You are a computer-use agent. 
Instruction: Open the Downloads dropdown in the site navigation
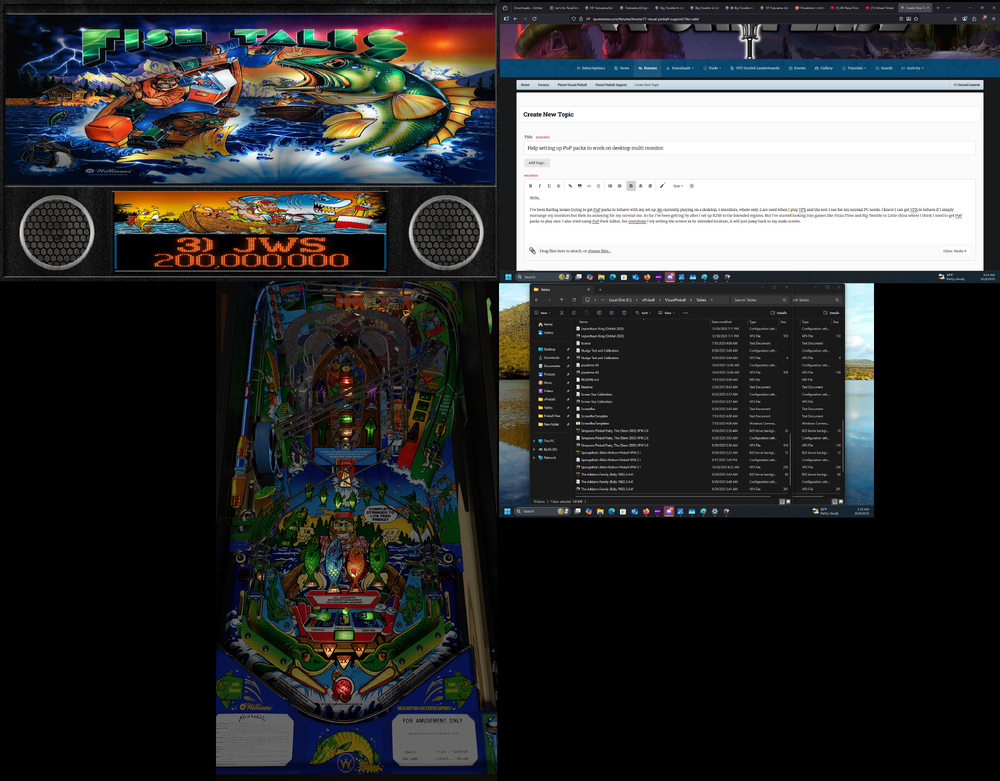tap(680, 68)
